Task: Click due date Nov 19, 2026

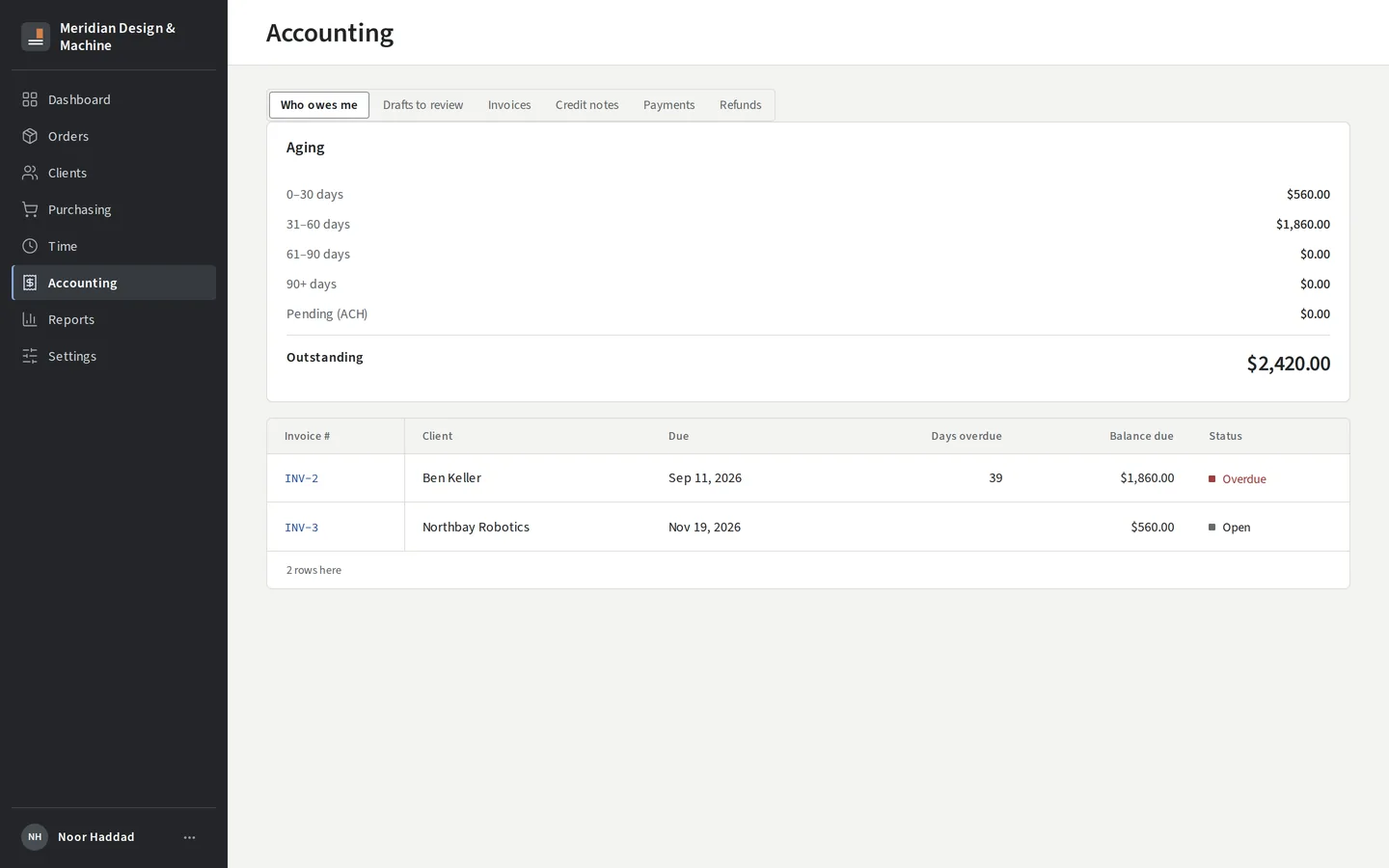Action: [704, 527]
